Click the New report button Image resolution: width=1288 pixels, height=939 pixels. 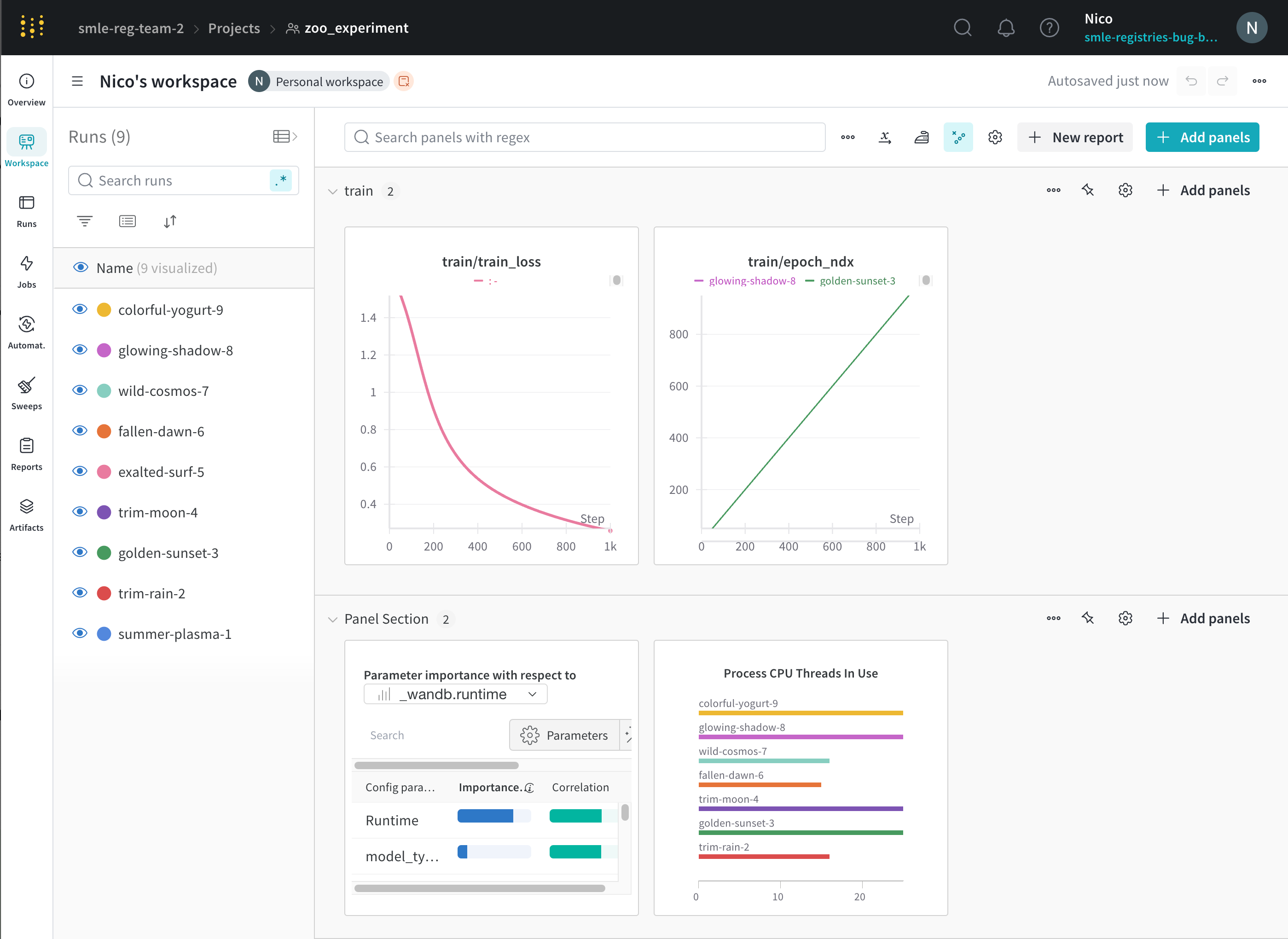[x=1074, y=137]
